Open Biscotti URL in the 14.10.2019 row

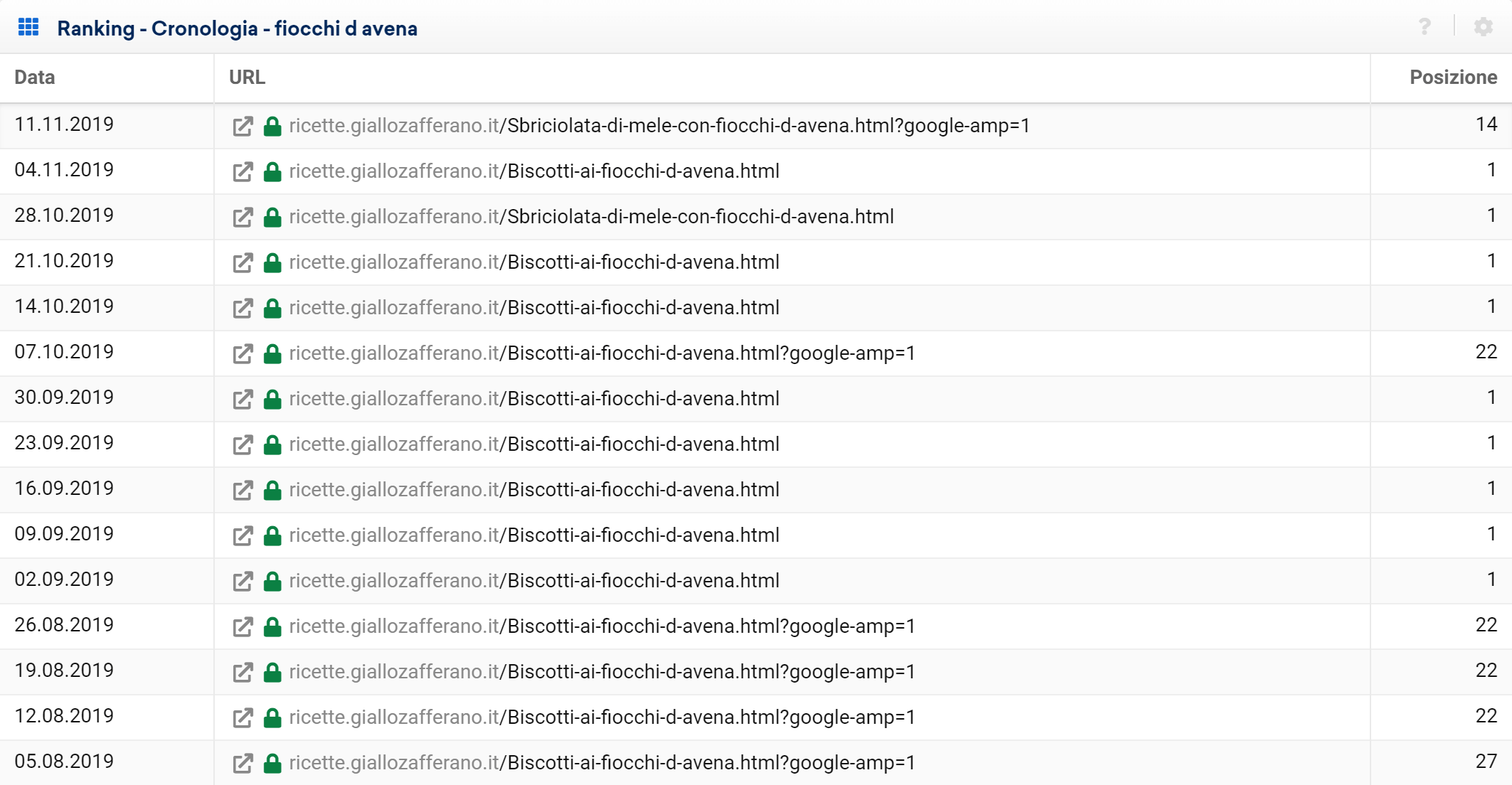[x=534, y=308]
